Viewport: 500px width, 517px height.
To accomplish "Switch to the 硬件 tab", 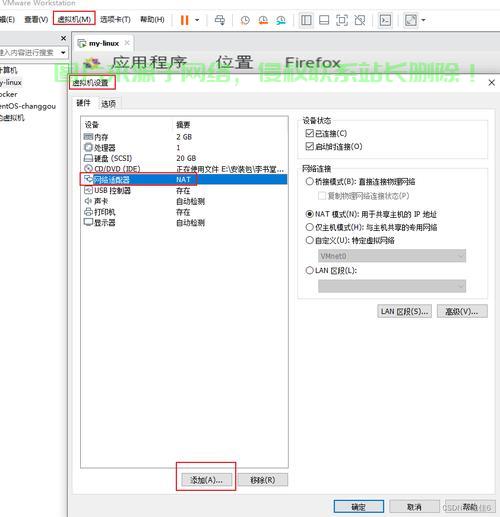I will point(83,103).
